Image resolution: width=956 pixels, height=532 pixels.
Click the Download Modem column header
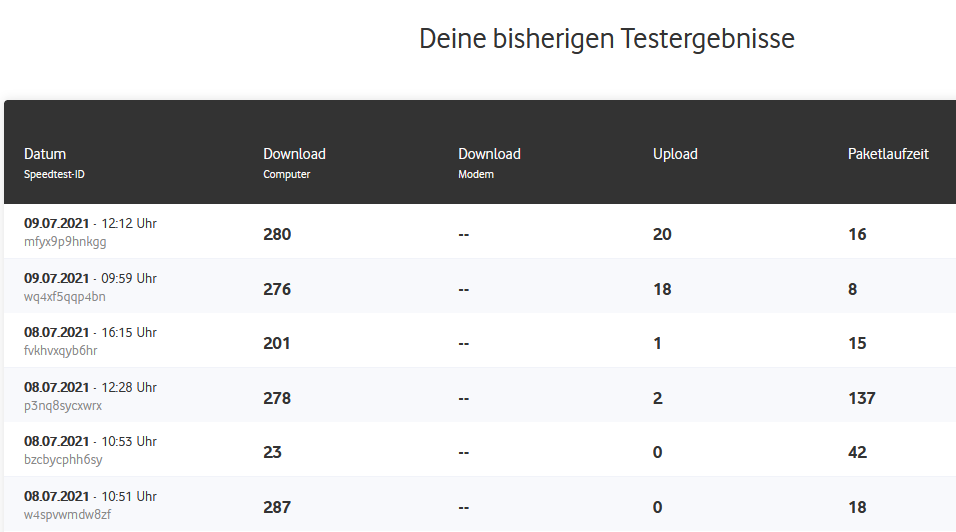[489, 154]
